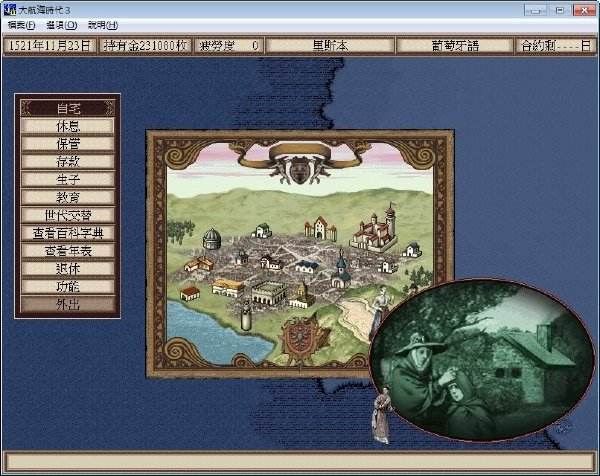Select the orange-roofed gatehouse at top center

(321, 228)
